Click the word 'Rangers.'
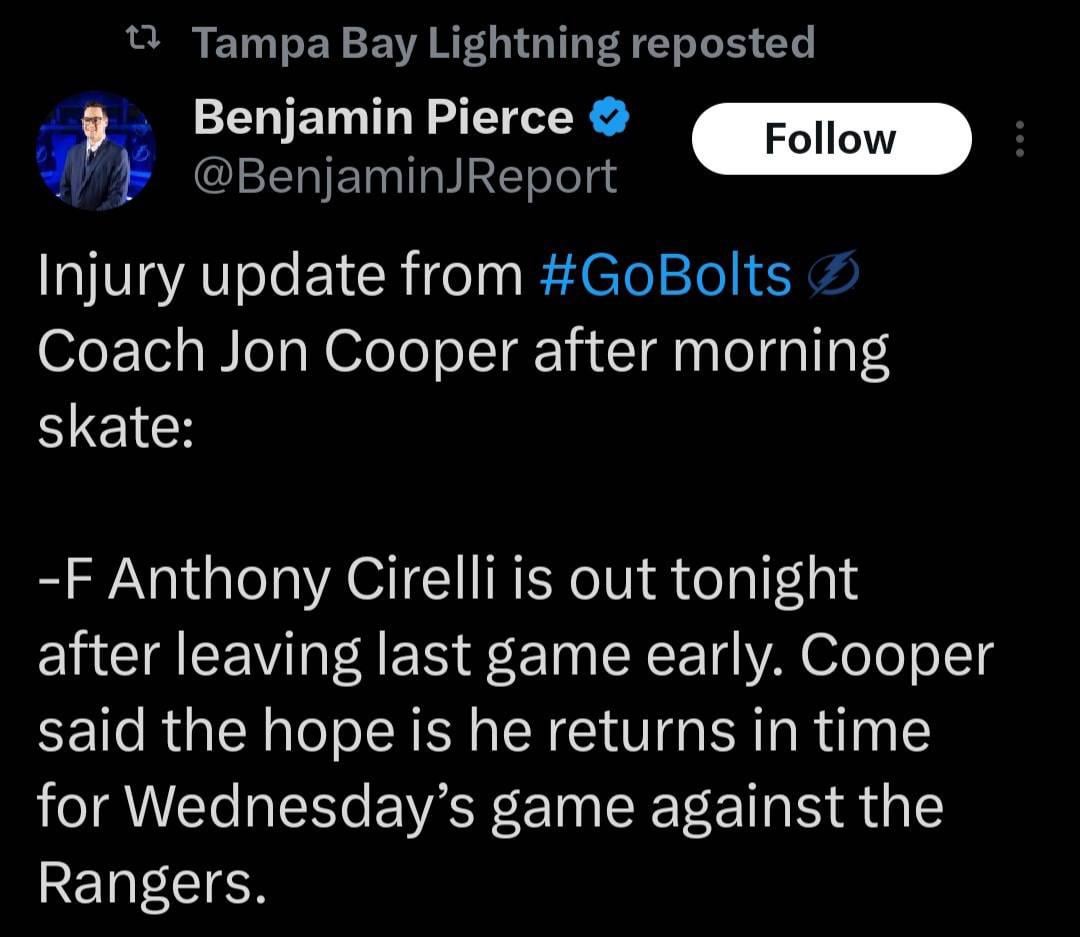 tap(153, 882)
